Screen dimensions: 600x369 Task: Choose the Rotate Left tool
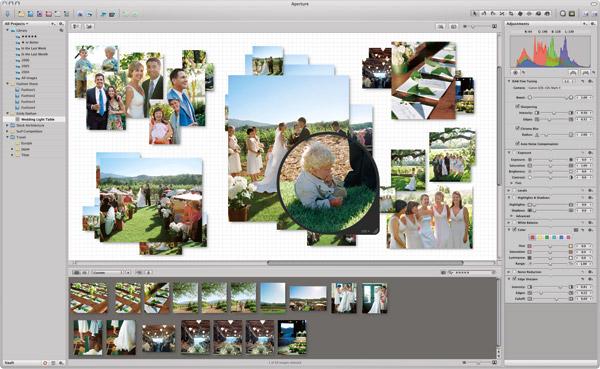pyautogui.click(x=484, y=14)
